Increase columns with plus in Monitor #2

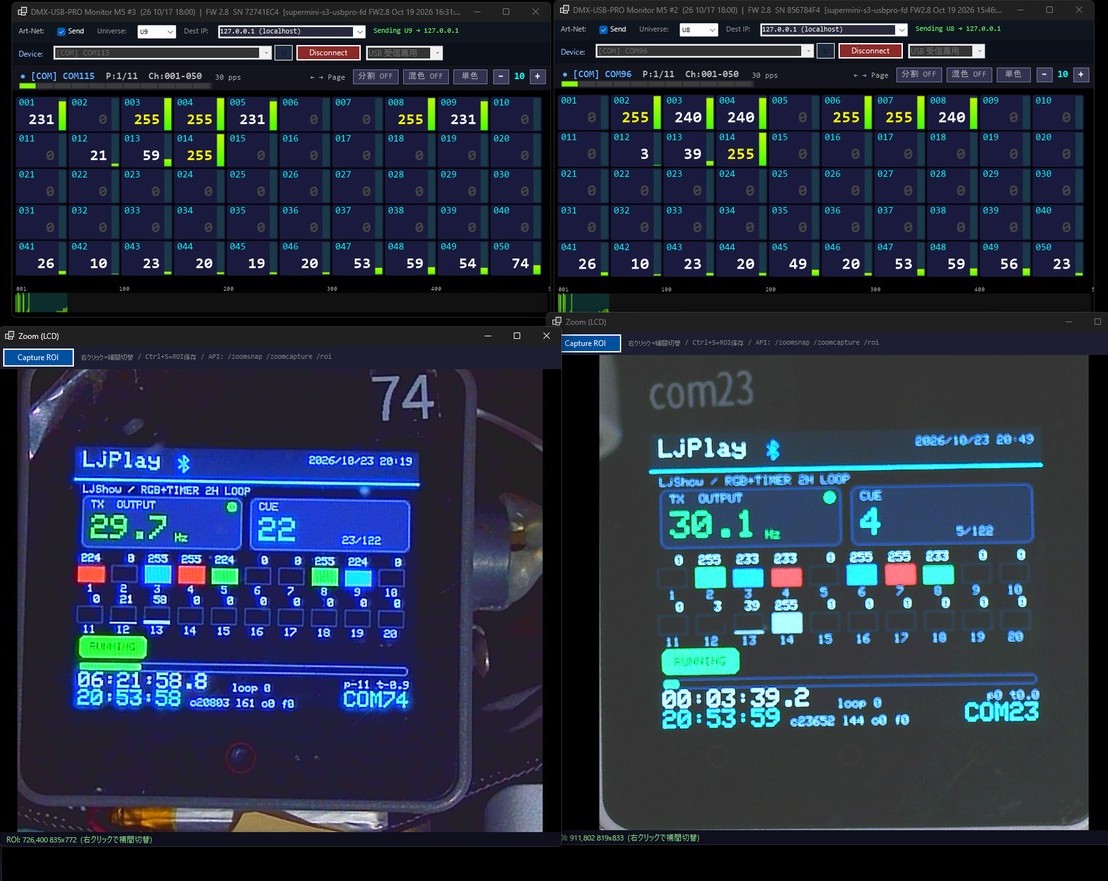(x=1081, y=74)
